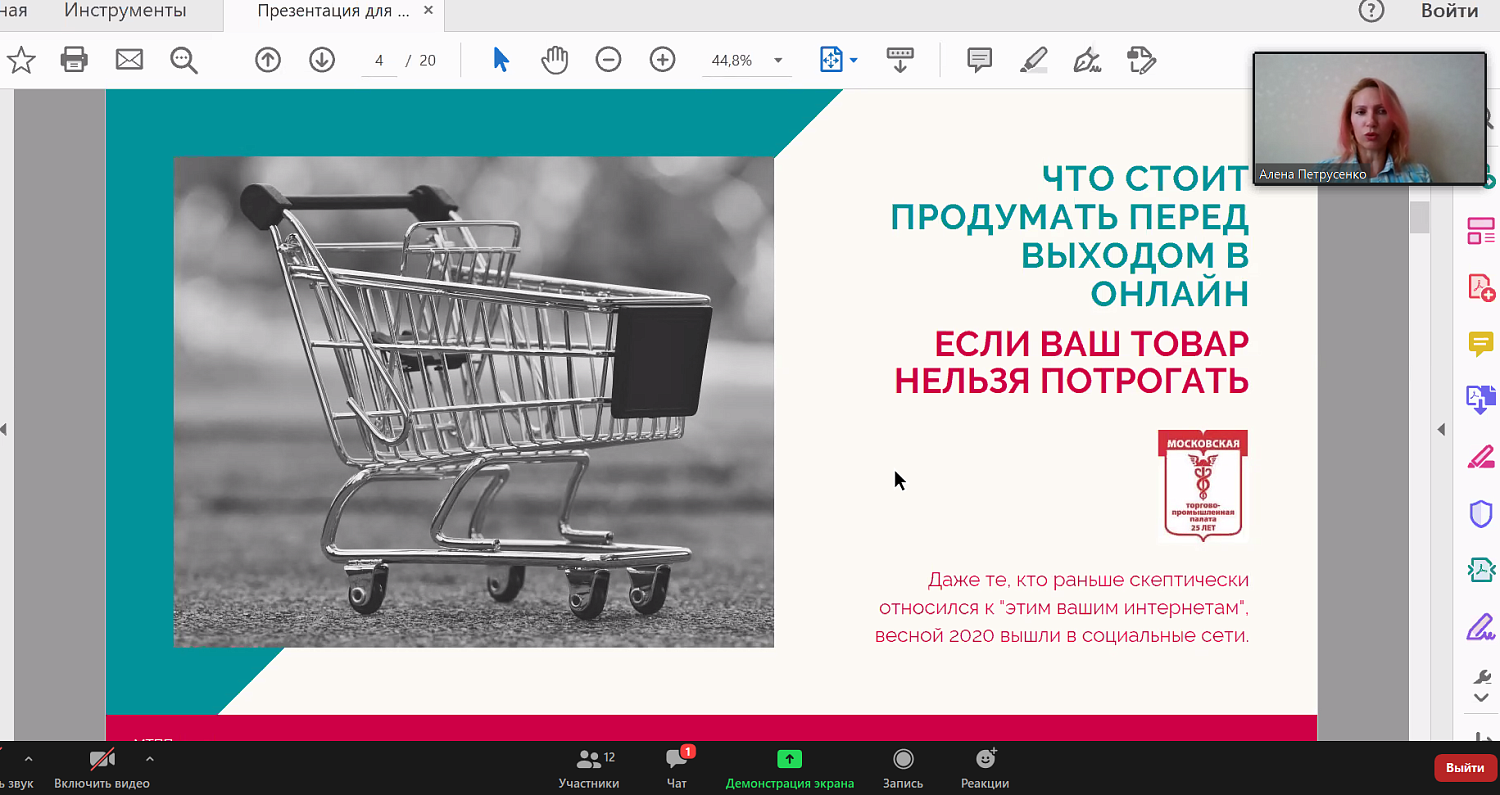Expand the left navigation pane arrow

[4, 430]
